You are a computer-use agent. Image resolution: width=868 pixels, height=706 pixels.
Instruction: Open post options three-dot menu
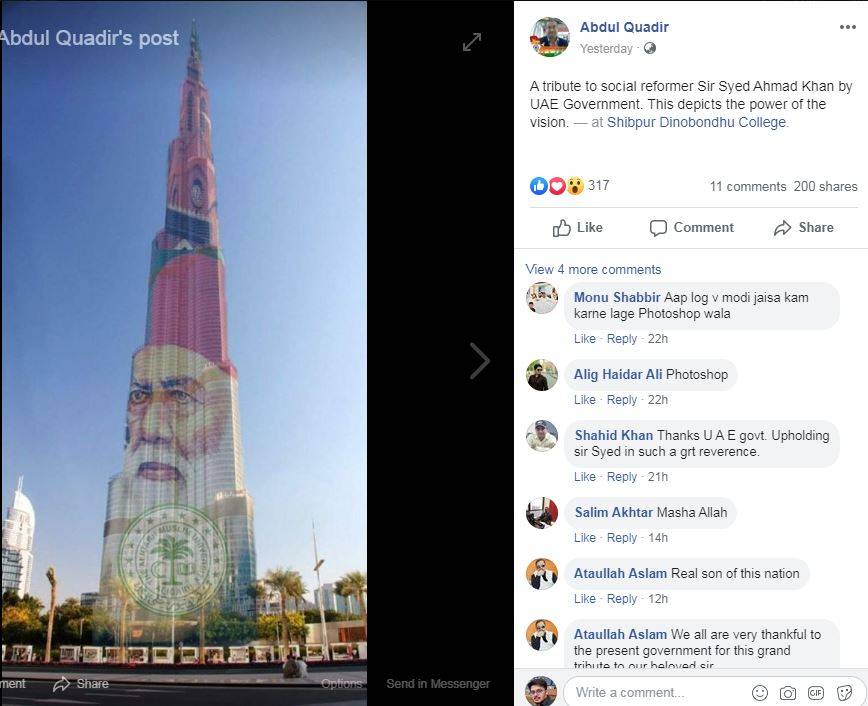[x=847, y=27]
